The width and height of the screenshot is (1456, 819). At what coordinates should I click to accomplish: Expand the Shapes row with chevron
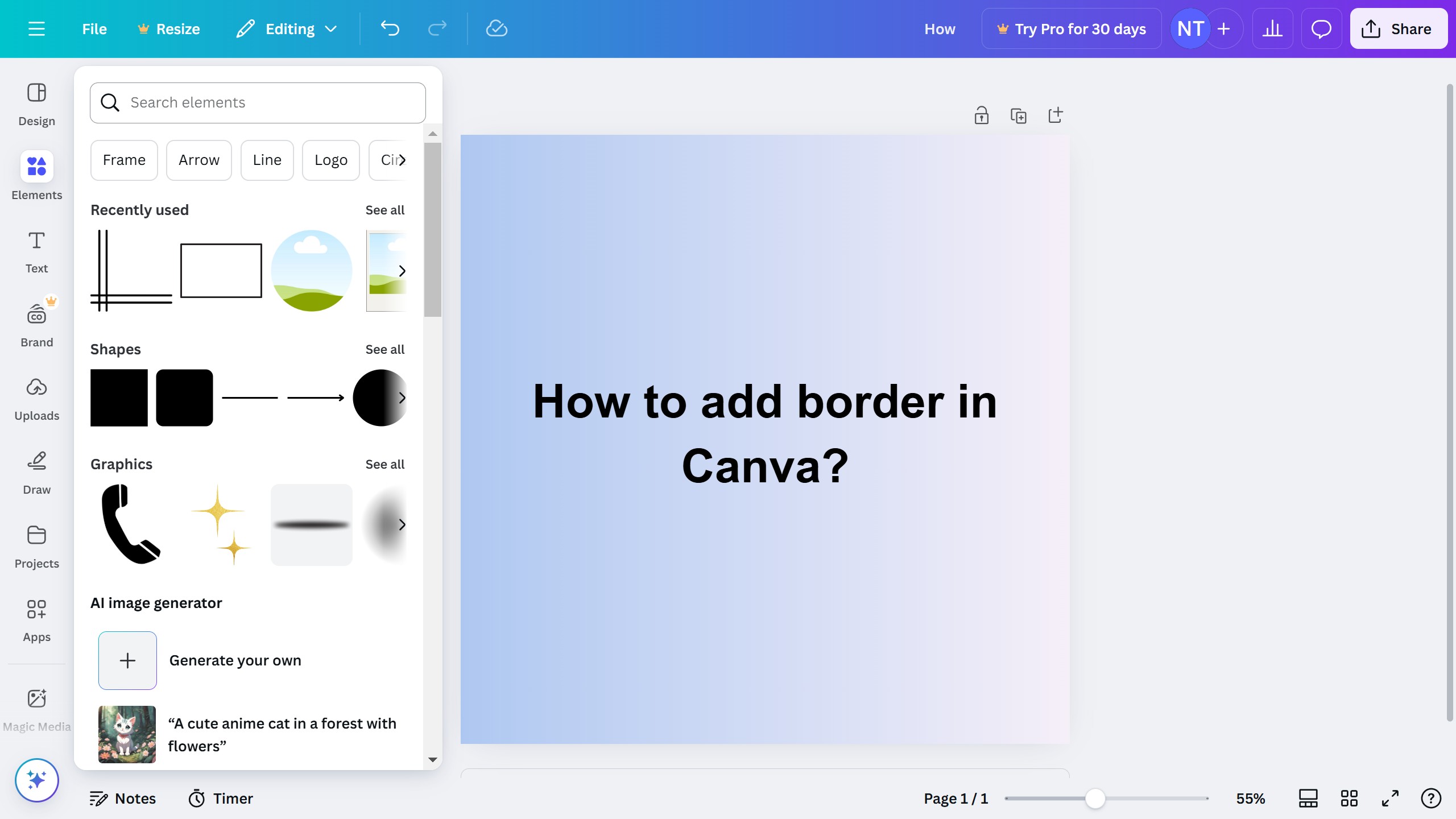pyautogui.click(x=402, y=398)
